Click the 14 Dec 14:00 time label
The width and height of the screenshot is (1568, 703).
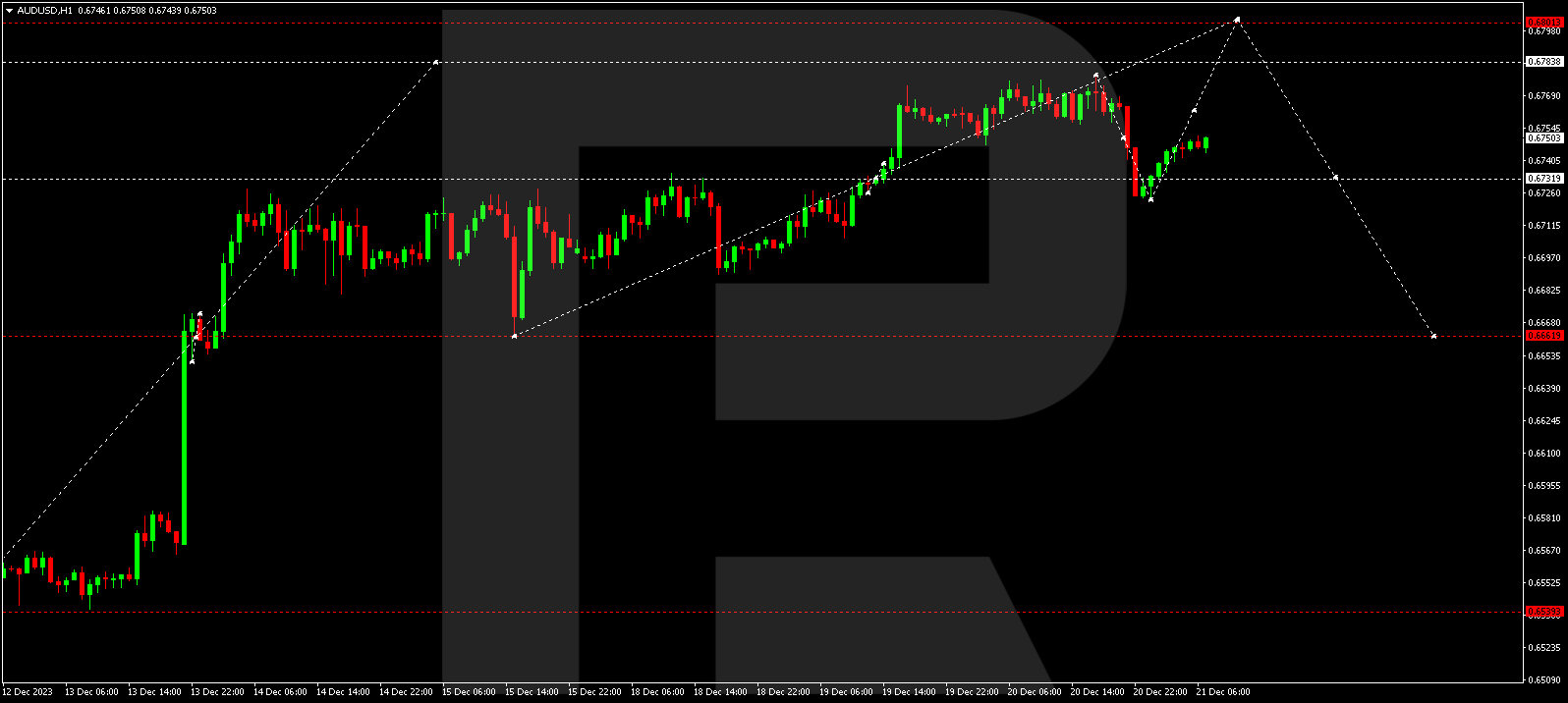[x=343, y=692]
